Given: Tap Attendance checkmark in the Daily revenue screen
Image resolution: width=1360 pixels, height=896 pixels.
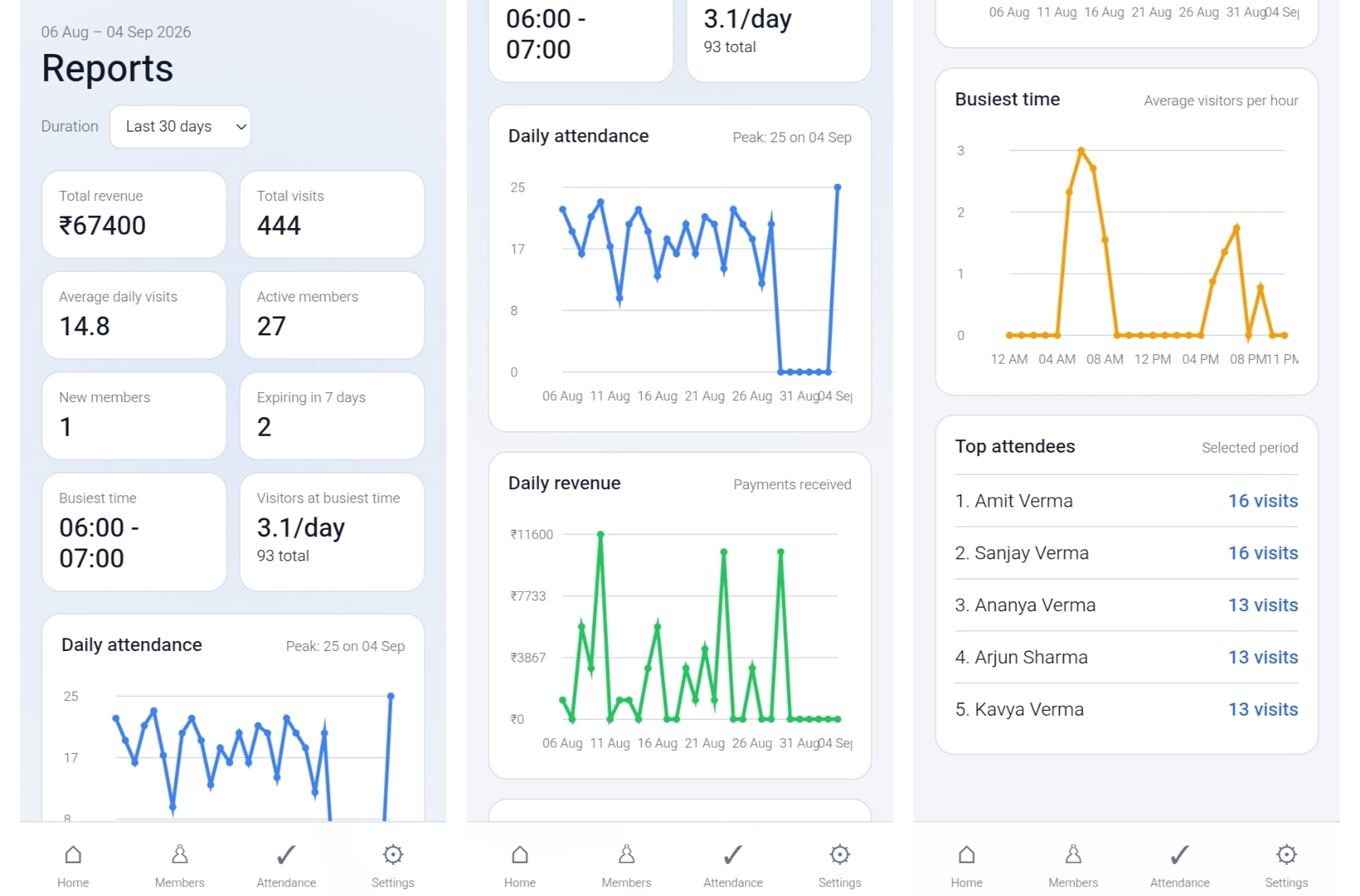Looking at the screenshot, I should point(733,855).
